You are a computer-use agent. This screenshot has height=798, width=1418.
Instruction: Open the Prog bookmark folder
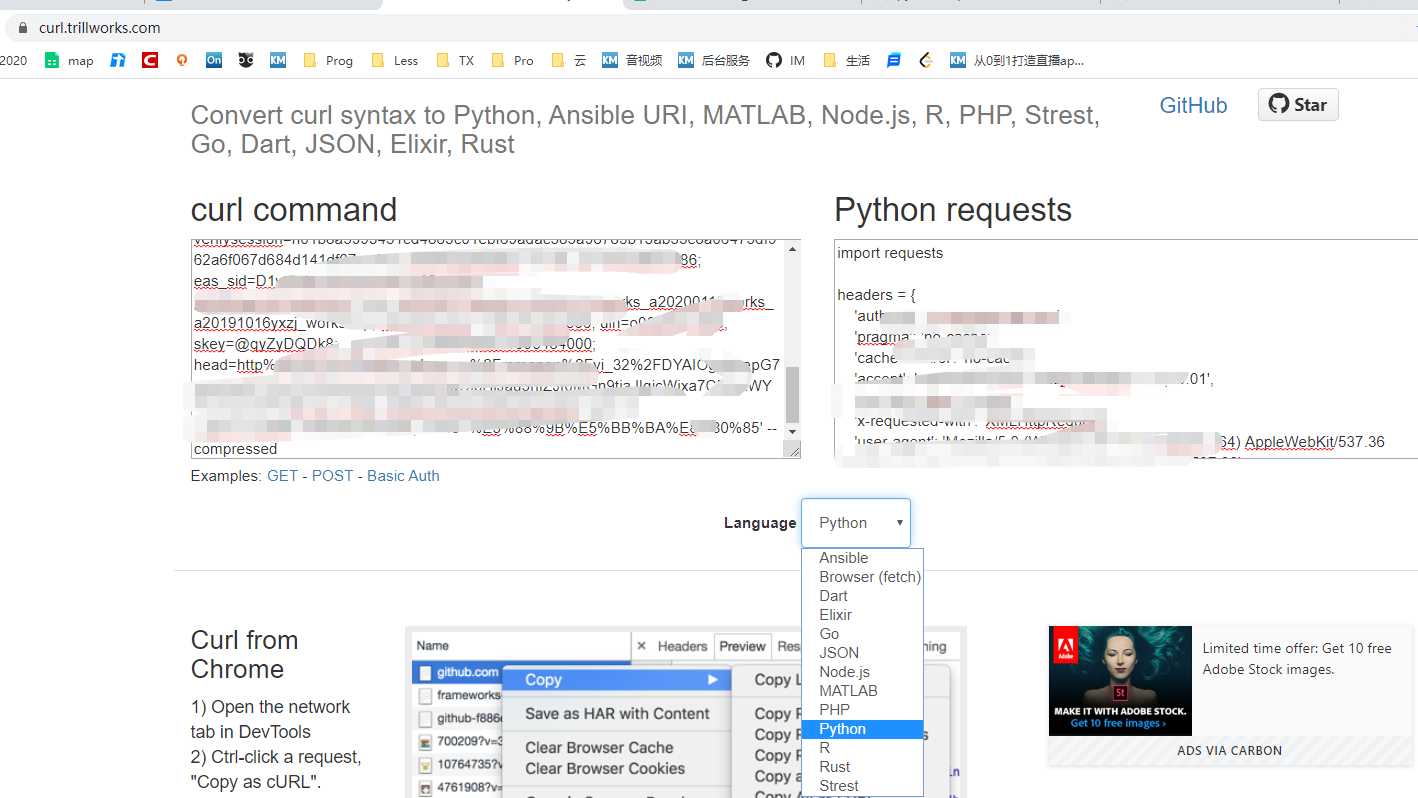(328, 60)
